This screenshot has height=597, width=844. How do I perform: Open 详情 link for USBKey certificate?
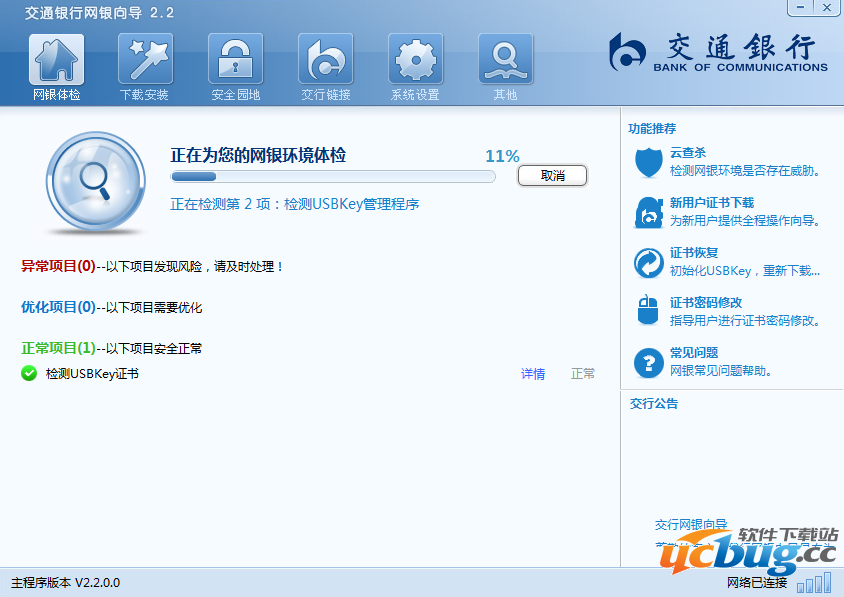pos(533,374)
